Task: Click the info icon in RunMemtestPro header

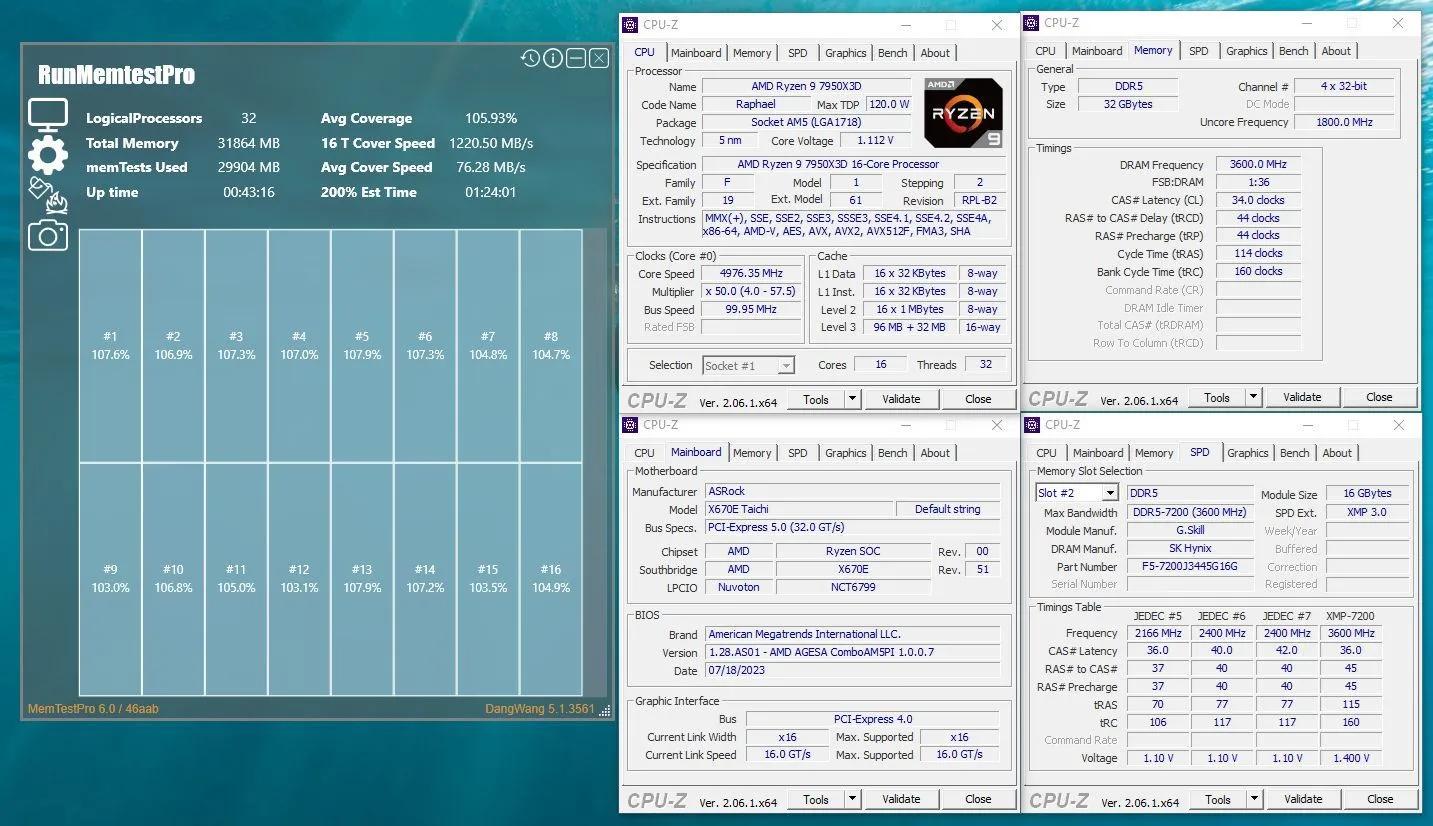Action: tap(553, 58)
